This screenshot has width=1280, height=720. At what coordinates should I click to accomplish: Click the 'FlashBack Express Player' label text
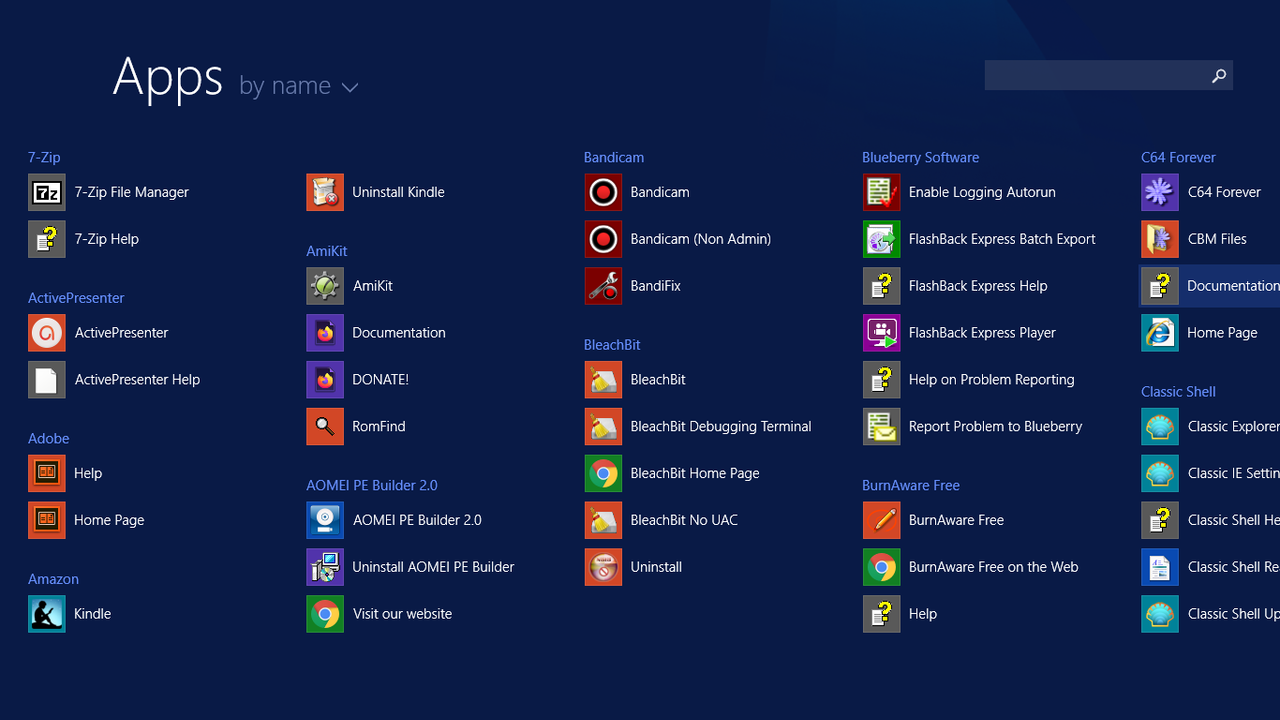click(x=982, y=333)
